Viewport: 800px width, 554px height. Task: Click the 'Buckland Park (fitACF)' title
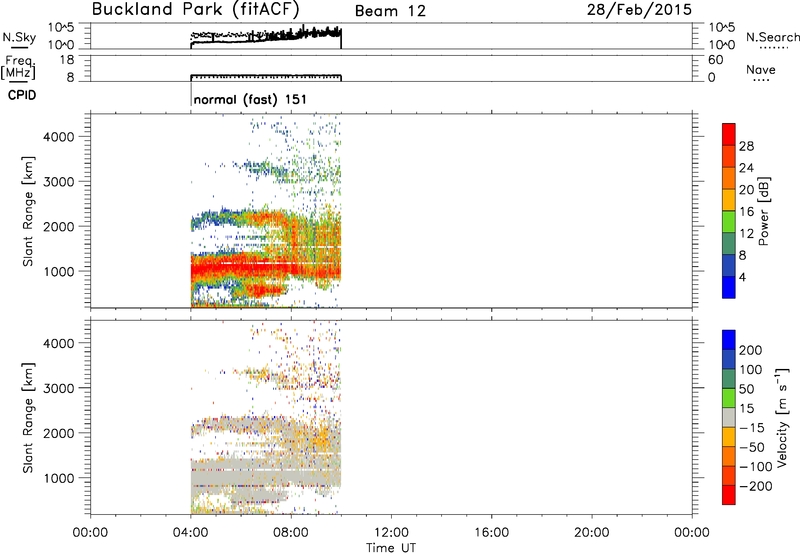pyautogui.click(x=195, y=10)
